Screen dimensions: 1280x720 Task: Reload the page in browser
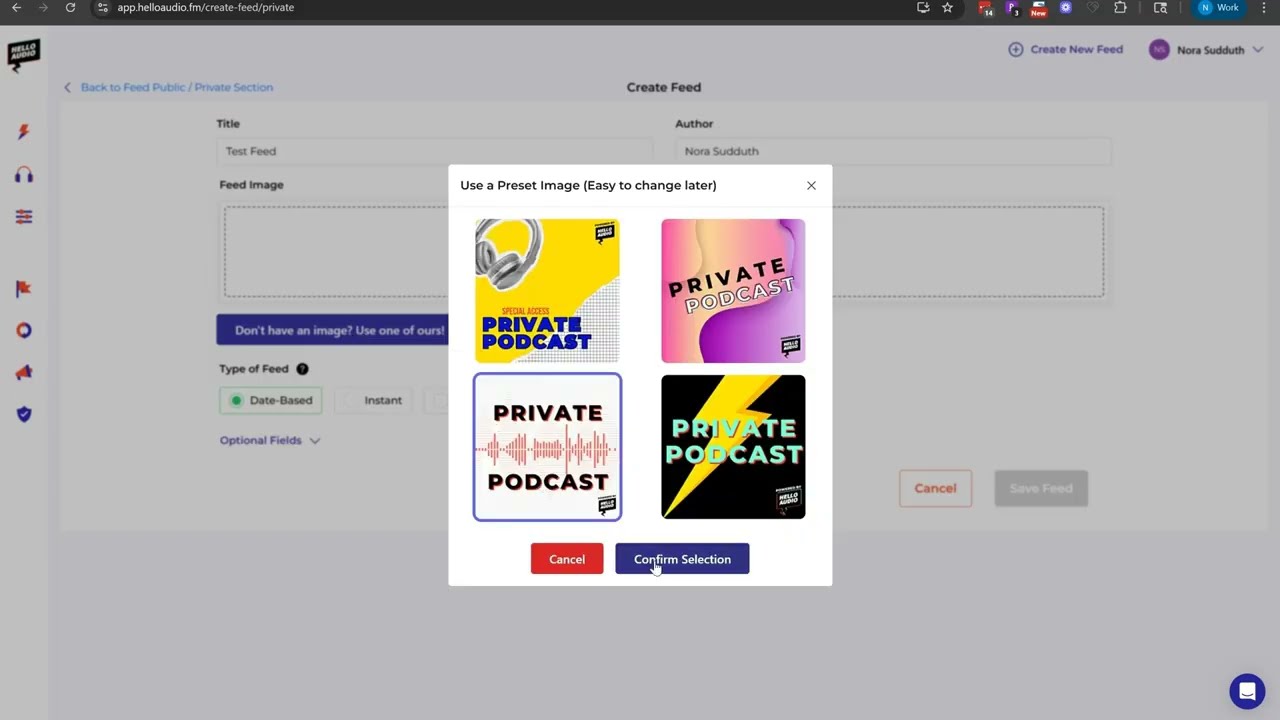click(70, 7)
